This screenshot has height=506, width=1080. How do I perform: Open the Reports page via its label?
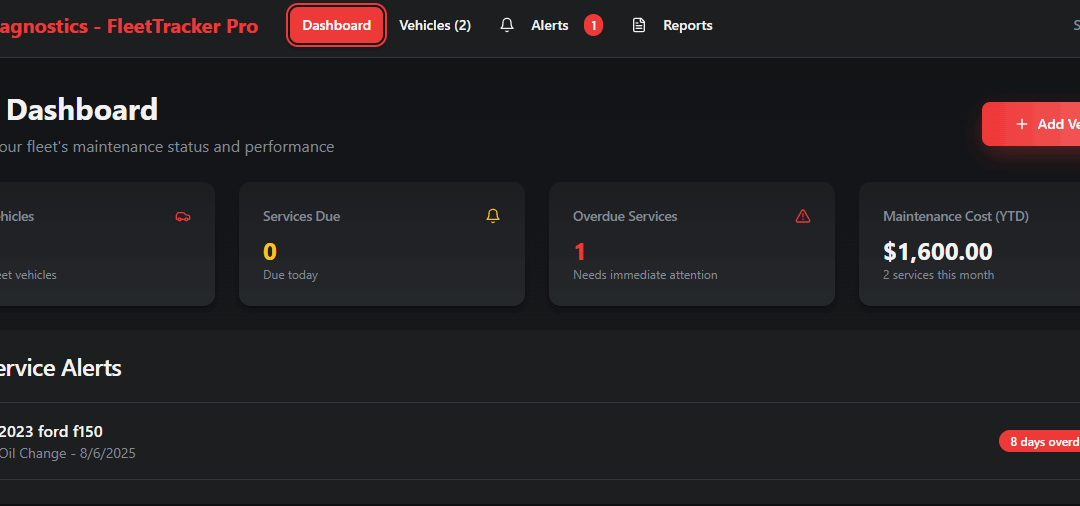click(687, 26)
